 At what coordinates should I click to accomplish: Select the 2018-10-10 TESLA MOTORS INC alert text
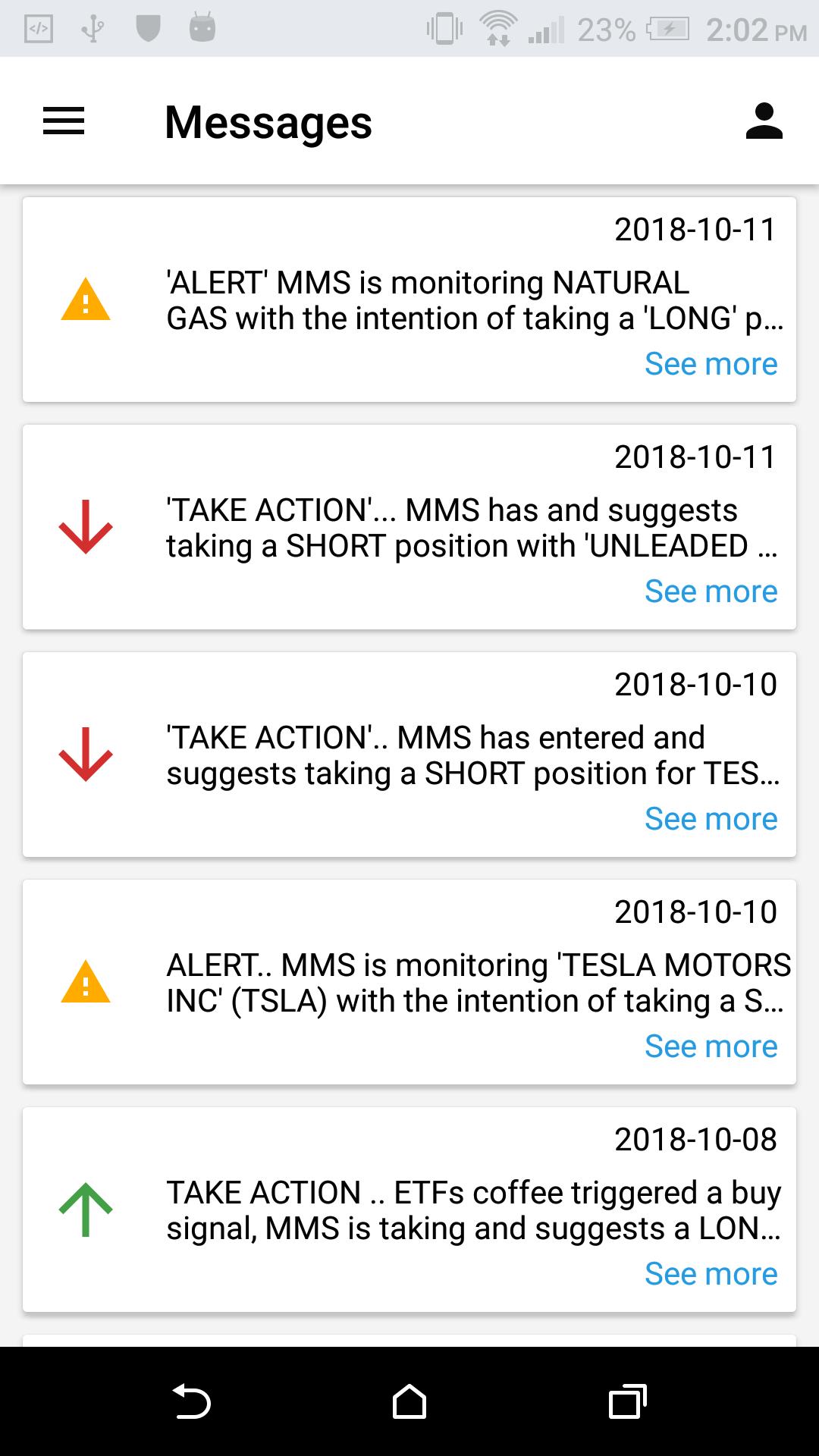(x=479, y=983)
